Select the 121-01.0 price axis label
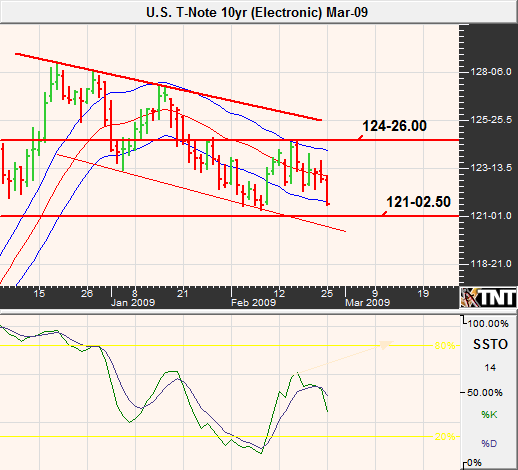The image size is (518, 470). tap(490, 216)
